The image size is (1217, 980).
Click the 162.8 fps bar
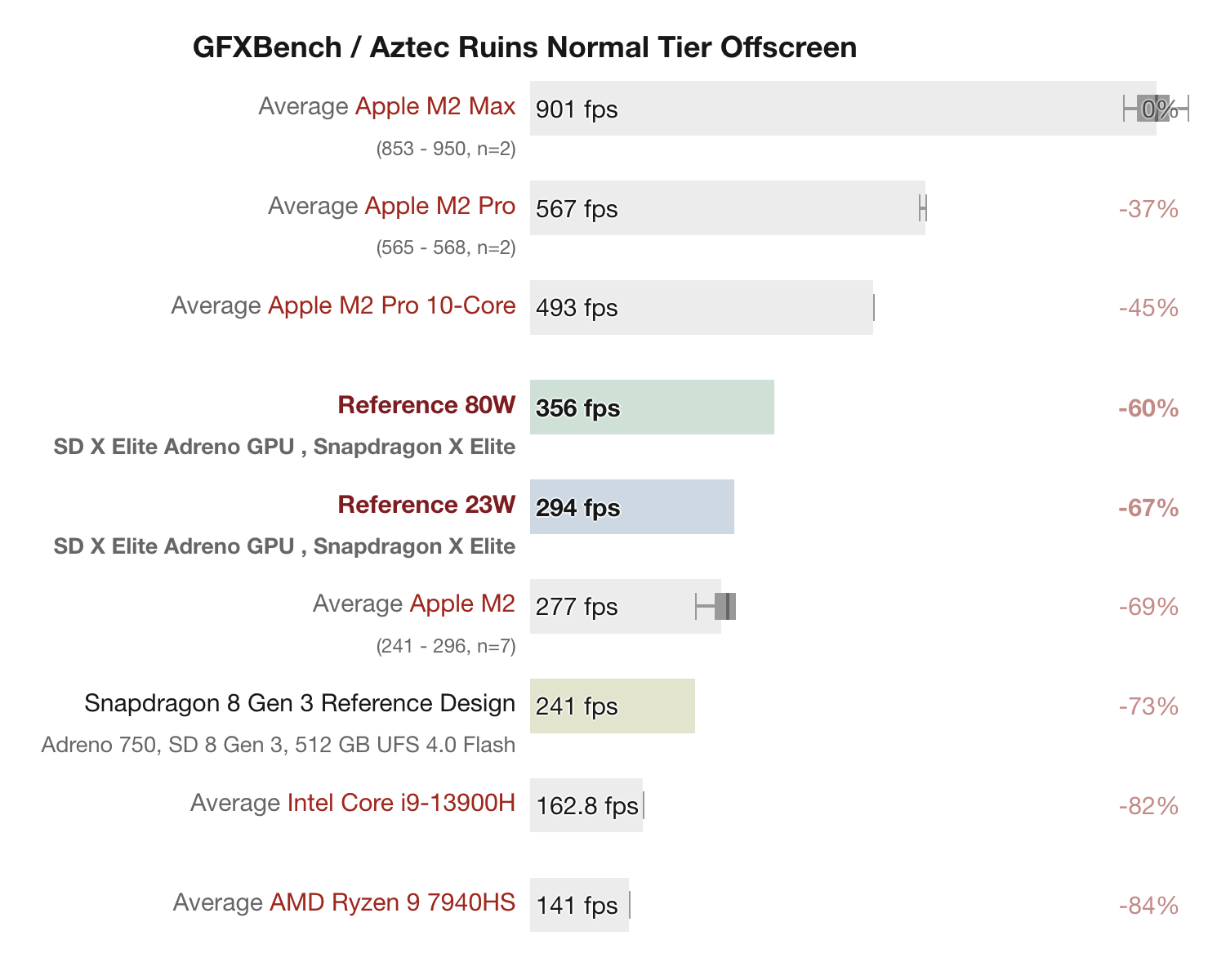point(586,805)
